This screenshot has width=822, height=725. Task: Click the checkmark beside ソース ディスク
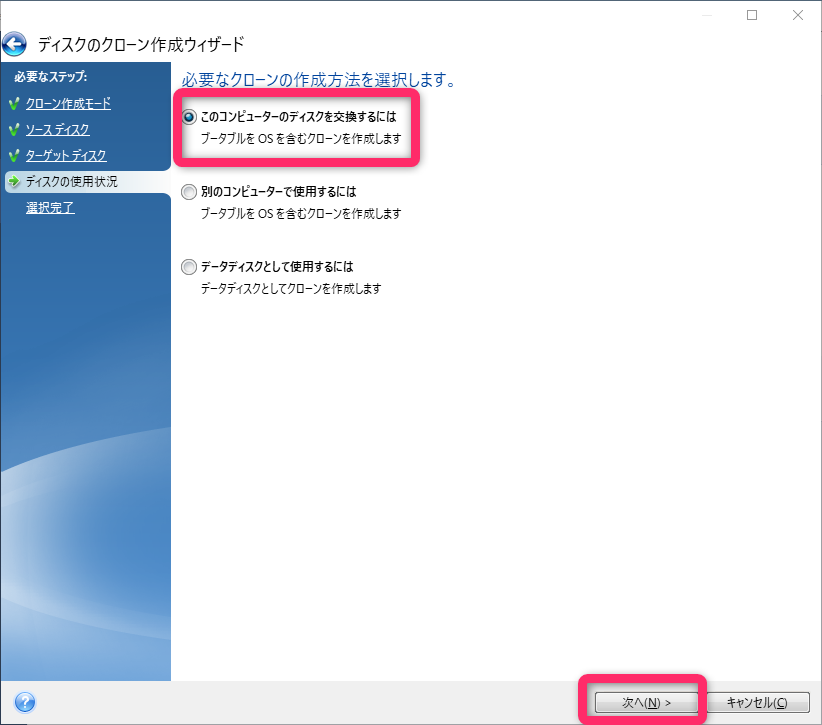[14, 129]
